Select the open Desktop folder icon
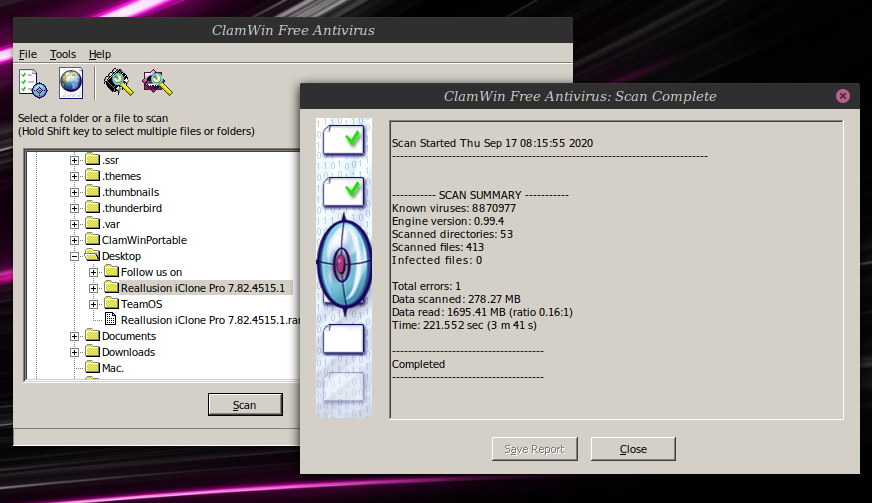The height and width of the screenshot is (503, 872). click(92, 256)
